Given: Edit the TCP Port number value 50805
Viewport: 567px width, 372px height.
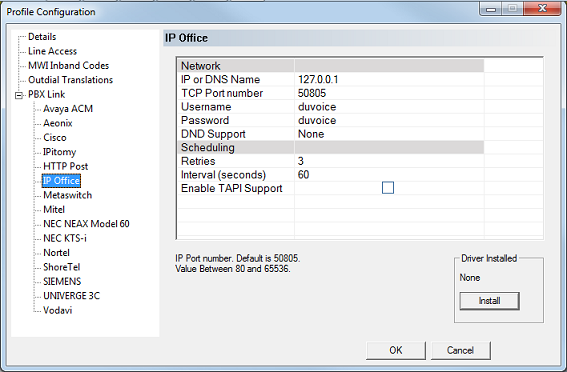Looking at the screenshot, I should (x=389, y=93).
